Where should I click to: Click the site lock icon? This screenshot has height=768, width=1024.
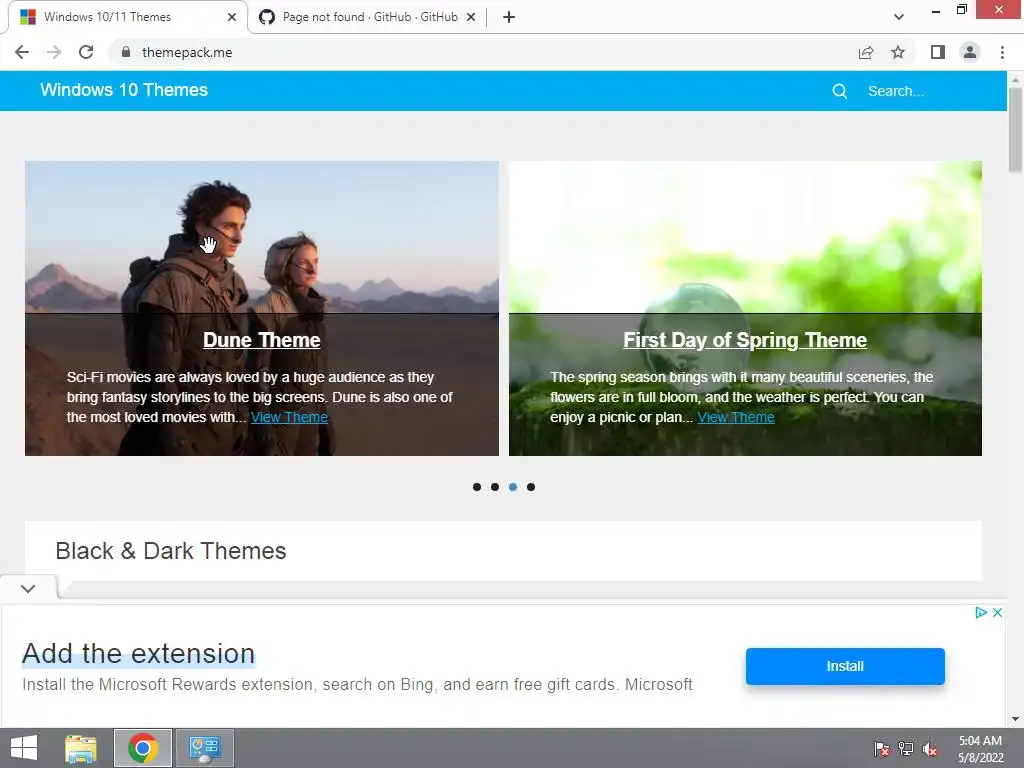[125, 52]
